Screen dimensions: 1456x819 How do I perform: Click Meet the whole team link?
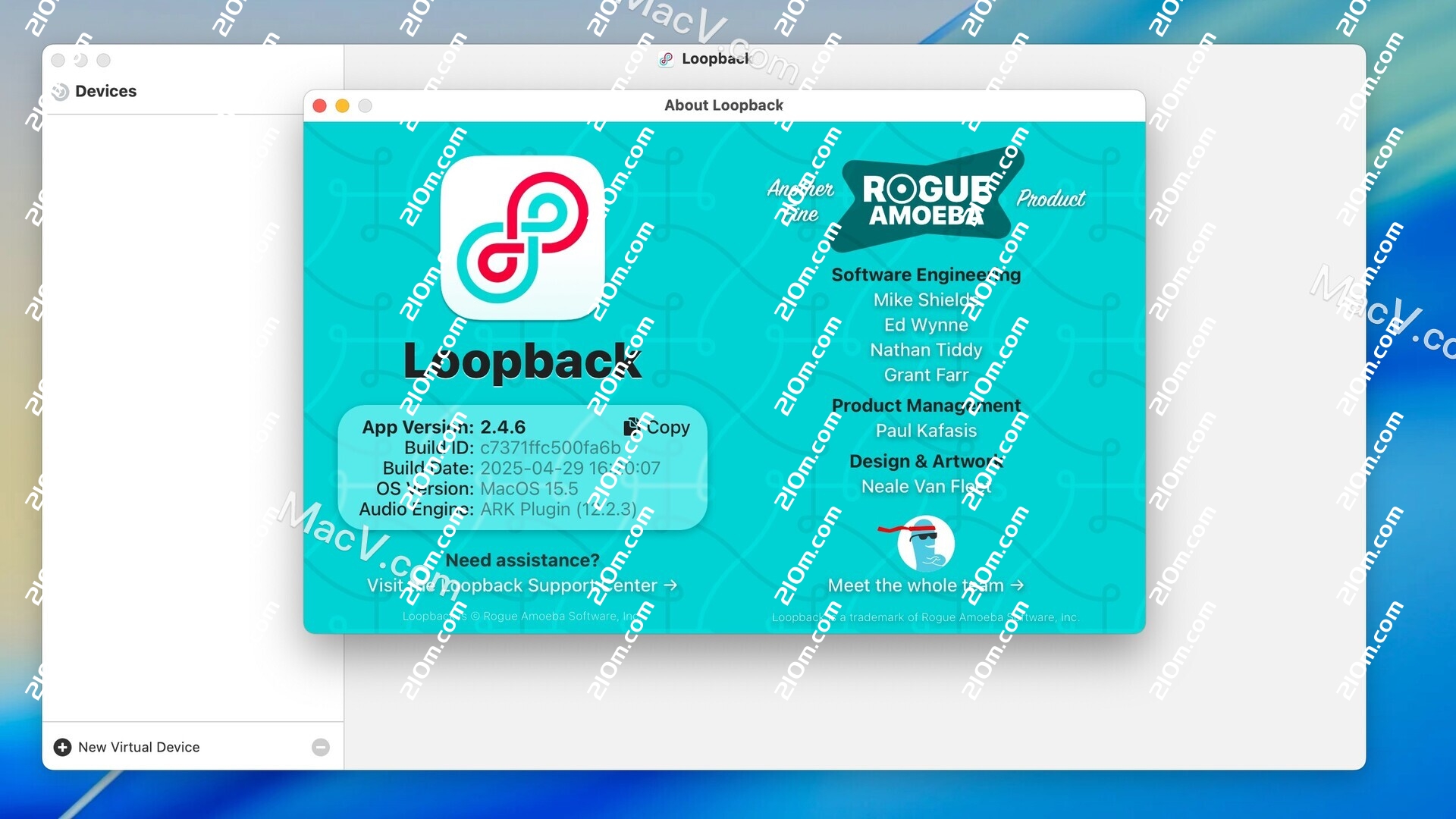click(926, 585)
